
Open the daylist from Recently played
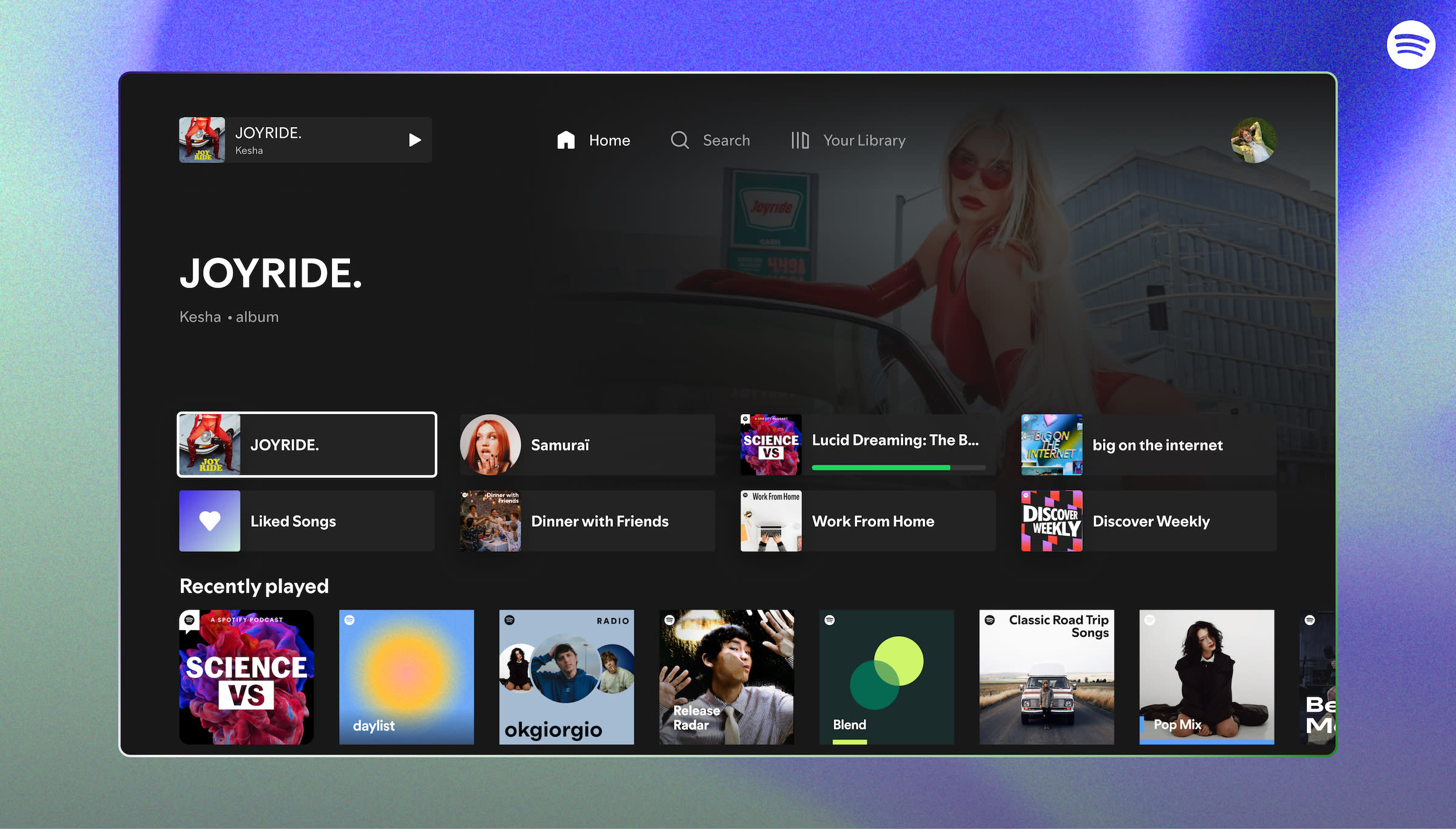point(406,676)
